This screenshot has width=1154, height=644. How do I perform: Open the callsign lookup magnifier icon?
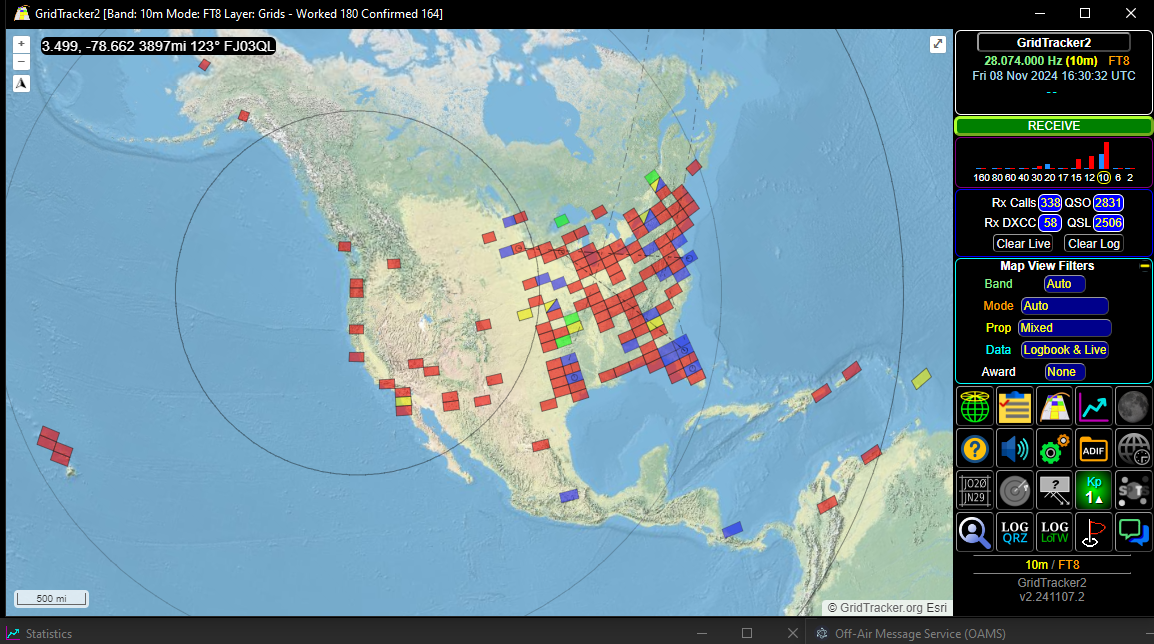coord(975,532)
